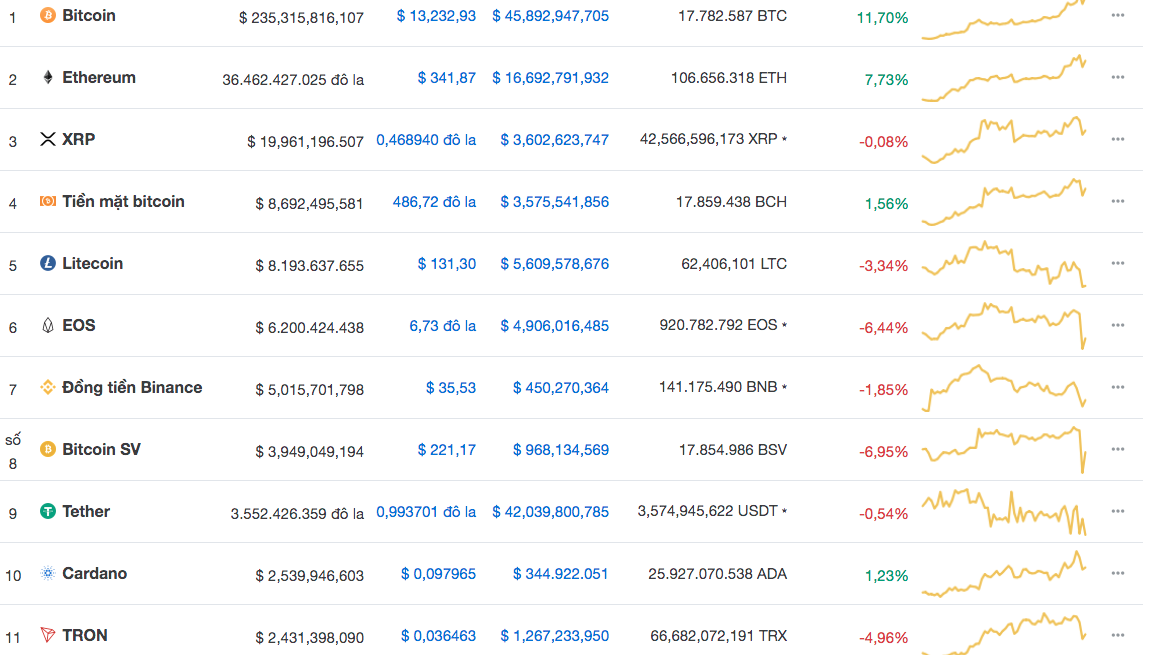Click the Tiền mặt bitcoin logo icon
The image size is (1151, 655).
coord(48,201)
